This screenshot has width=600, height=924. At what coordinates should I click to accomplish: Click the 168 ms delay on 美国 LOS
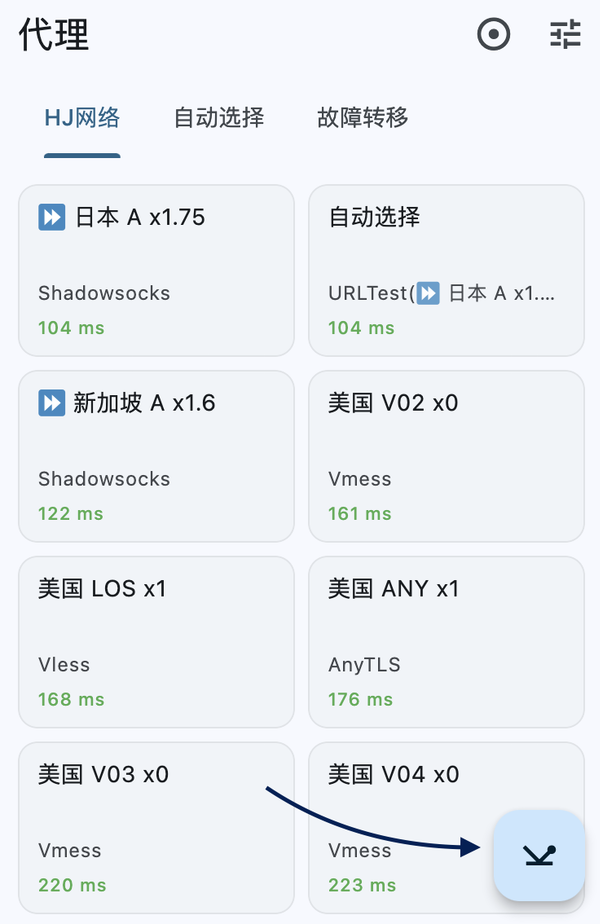[71, 700]
